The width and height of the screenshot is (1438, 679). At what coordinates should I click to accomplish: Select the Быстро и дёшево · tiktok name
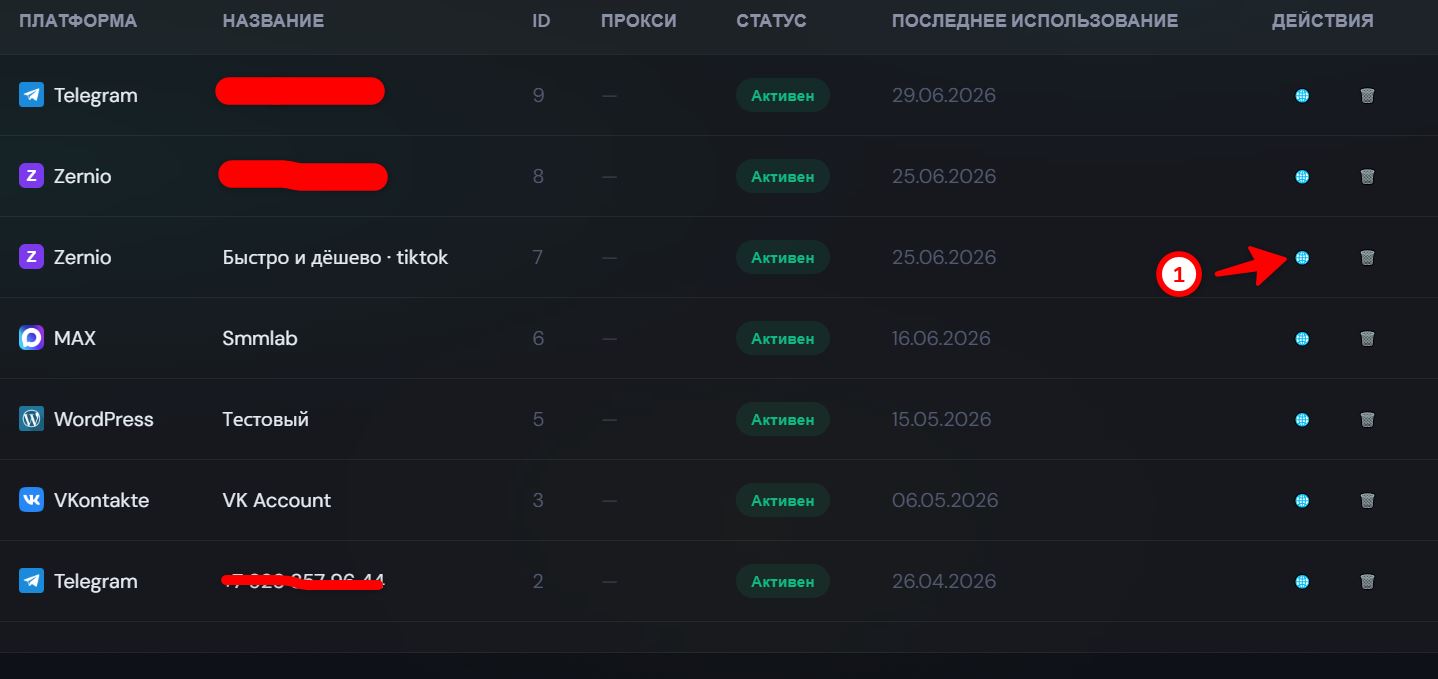[335, 257]
